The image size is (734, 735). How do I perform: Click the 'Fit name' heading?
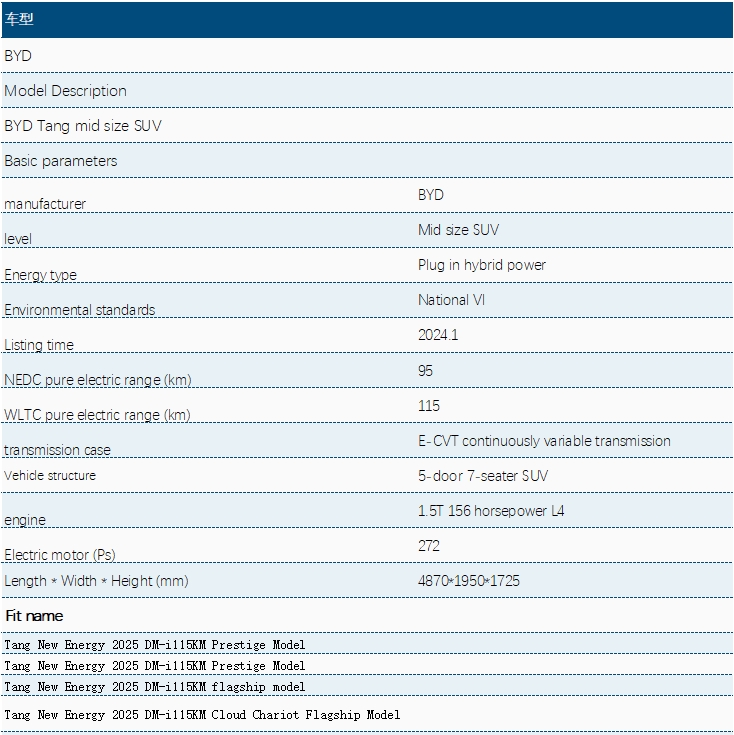[34, 616]
